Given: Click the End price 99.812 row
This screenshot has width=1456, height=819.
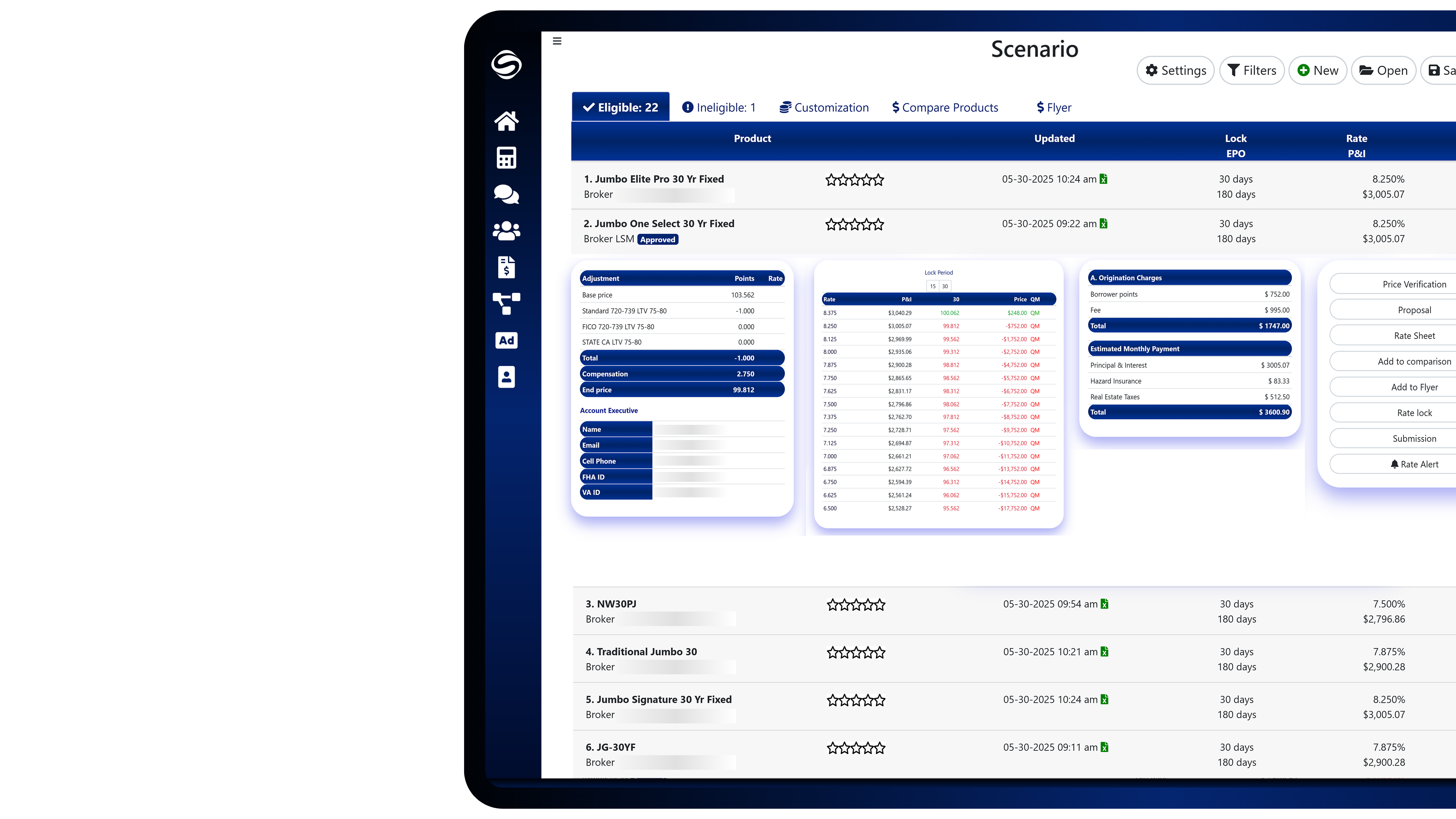Looking at the screenshot, I should coord(682,390).
